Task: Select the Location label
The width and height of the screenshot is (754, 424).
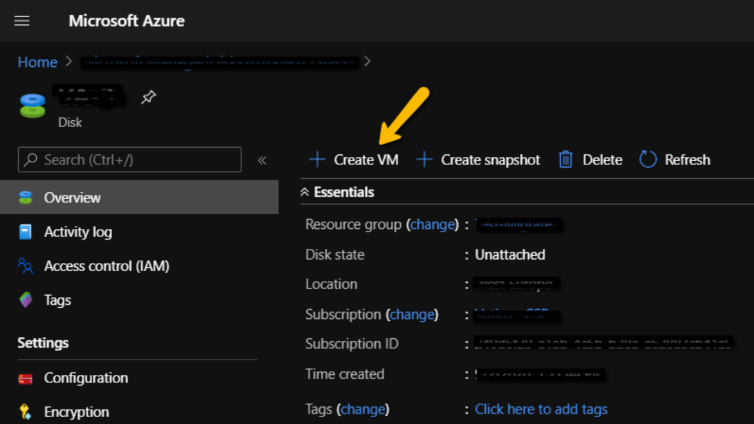Action: tap(331, 284)
